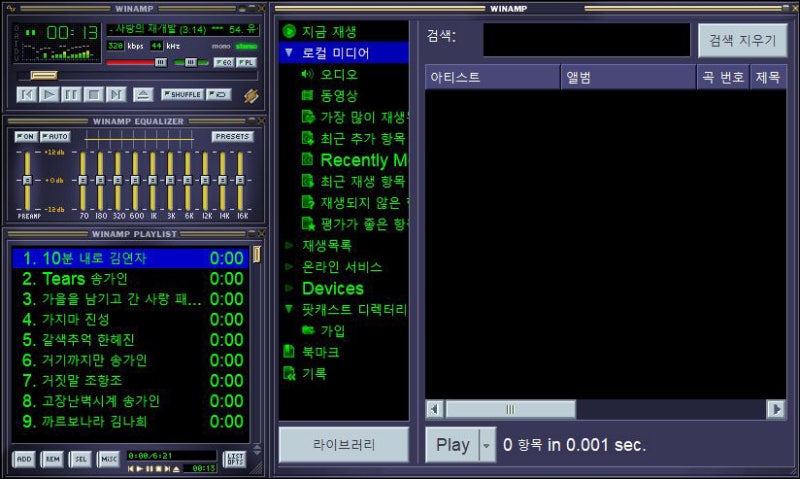Click the red volume slider
The width and height of the screenshot is (800, 479).
[136, 62]
